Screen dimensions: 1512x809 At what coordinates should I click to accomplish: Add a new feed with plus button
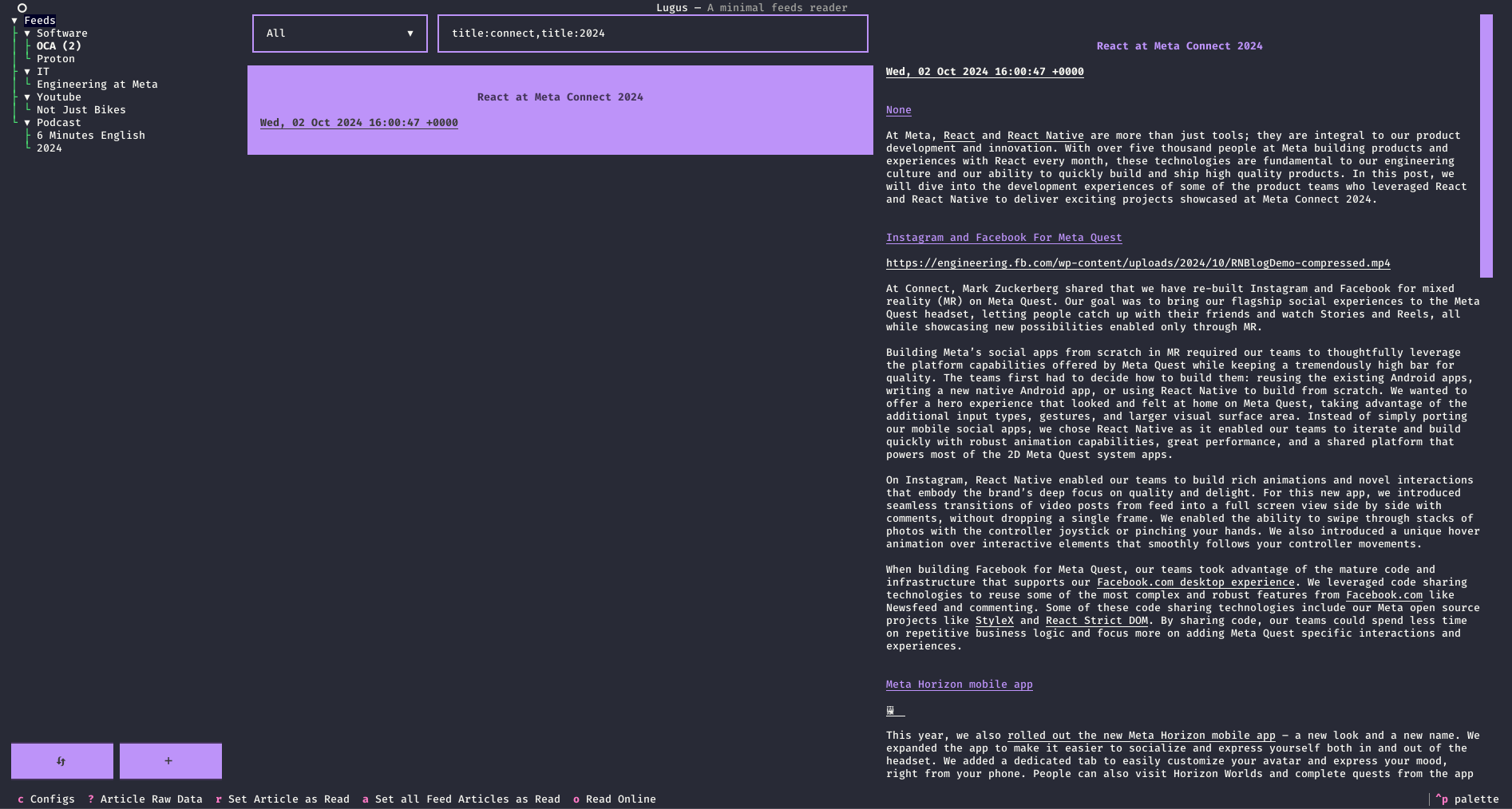pyautogui.click(x=171, y=761)
